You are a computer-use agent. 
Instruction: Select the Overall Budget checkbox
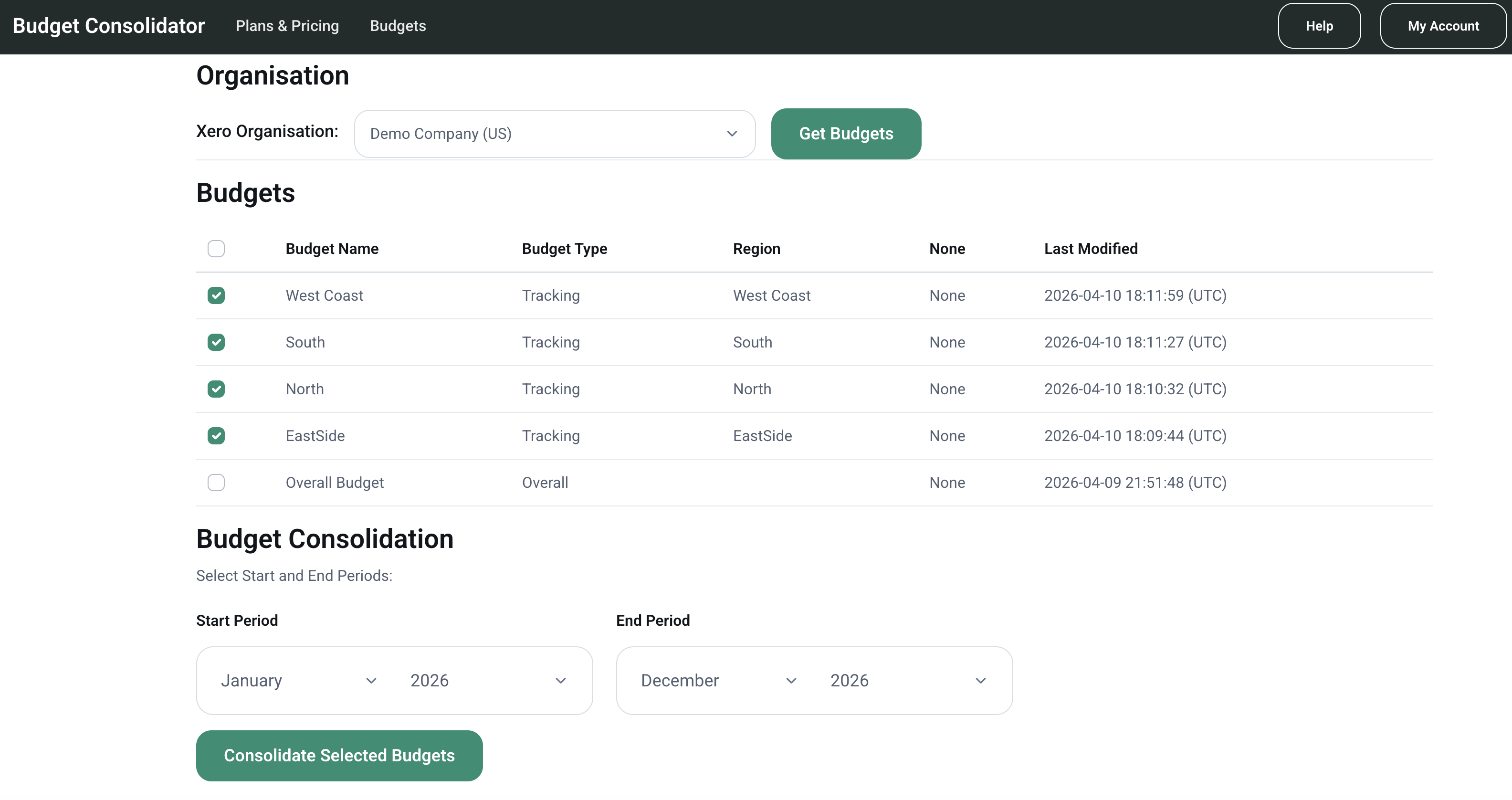(x=216, y=483)
